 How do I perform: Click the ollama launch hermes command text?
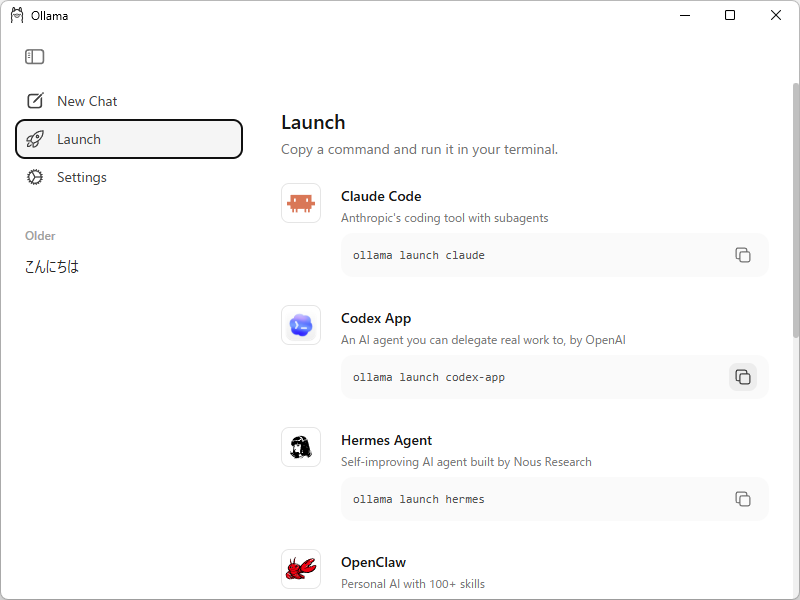[x=419, y=499]
